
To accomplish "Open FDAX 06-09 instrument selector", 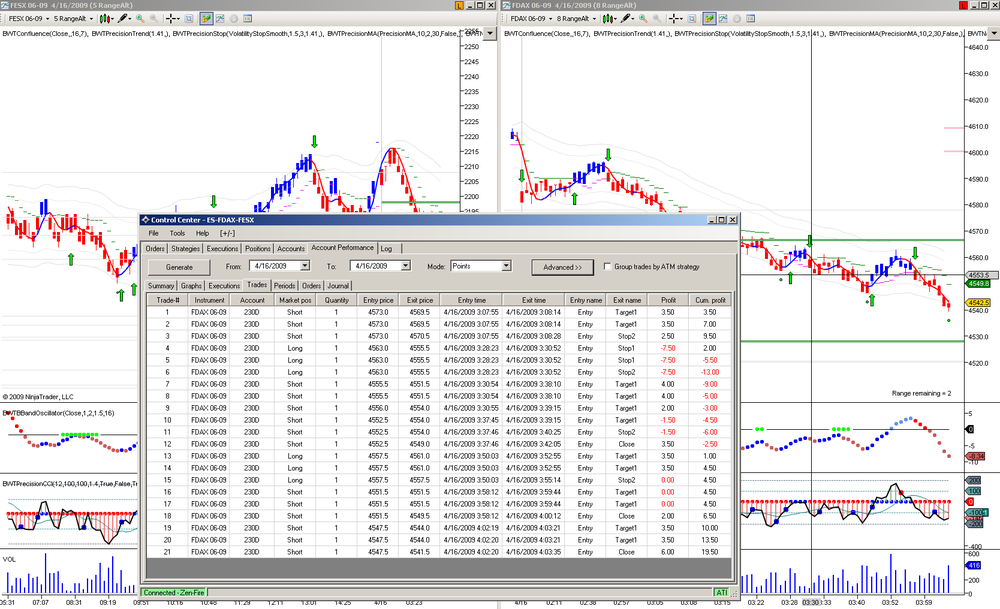I will pyautogui.click(x=531, y=18).
